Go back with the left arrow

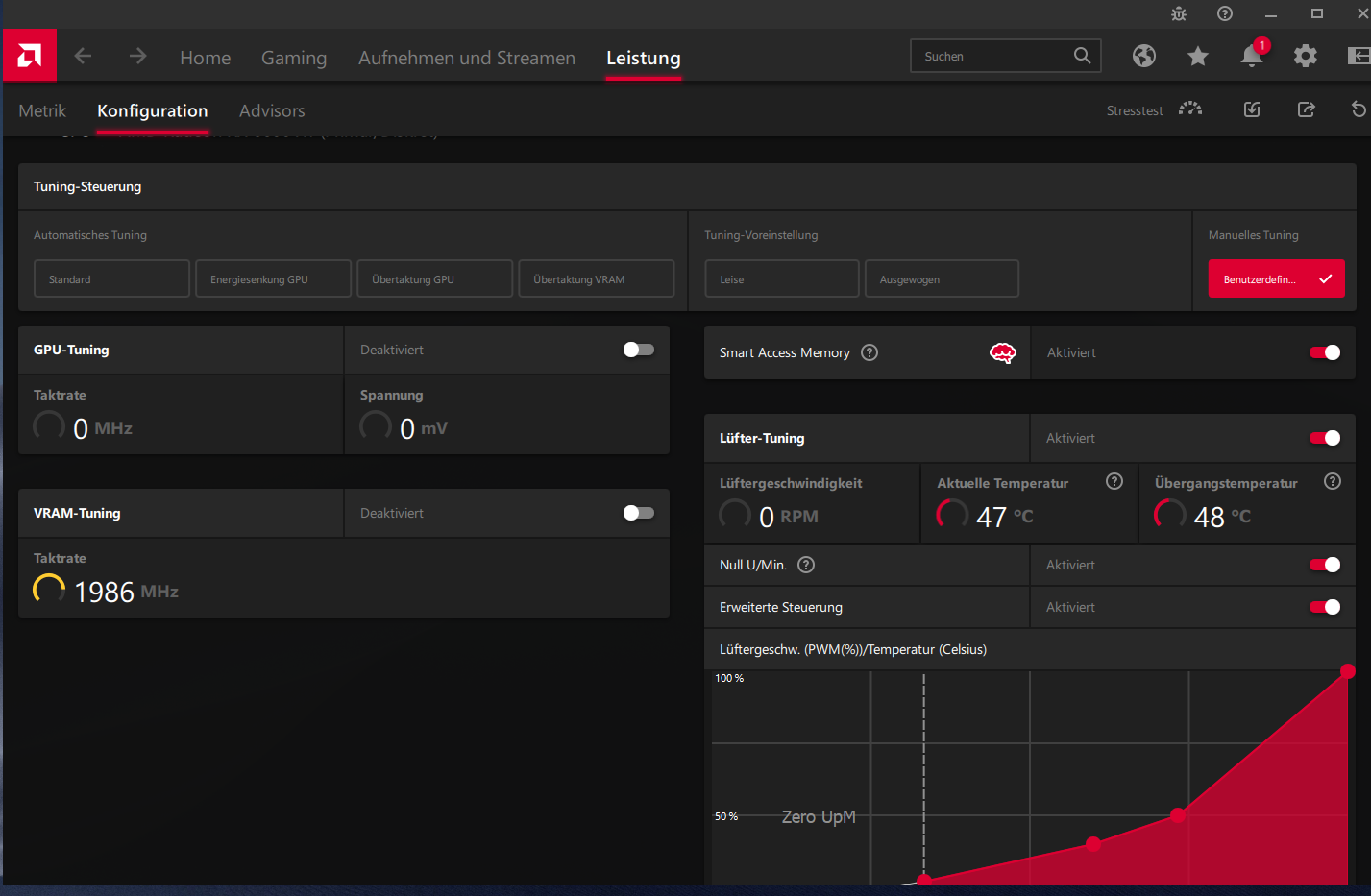coord(84,56)
